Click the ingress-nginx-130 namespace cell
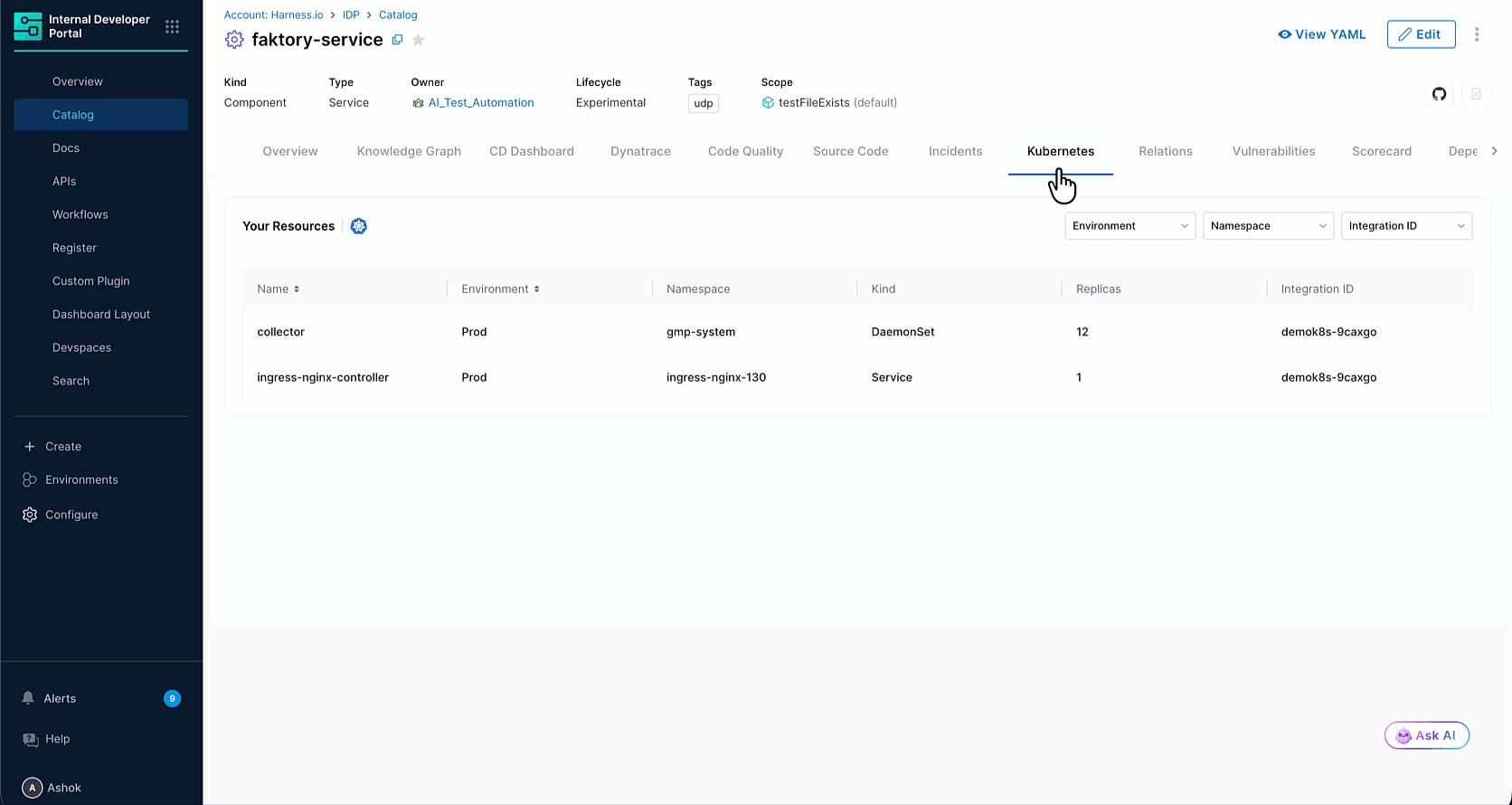This screenshot has width=1512, height=805. (x=716, y=377)
